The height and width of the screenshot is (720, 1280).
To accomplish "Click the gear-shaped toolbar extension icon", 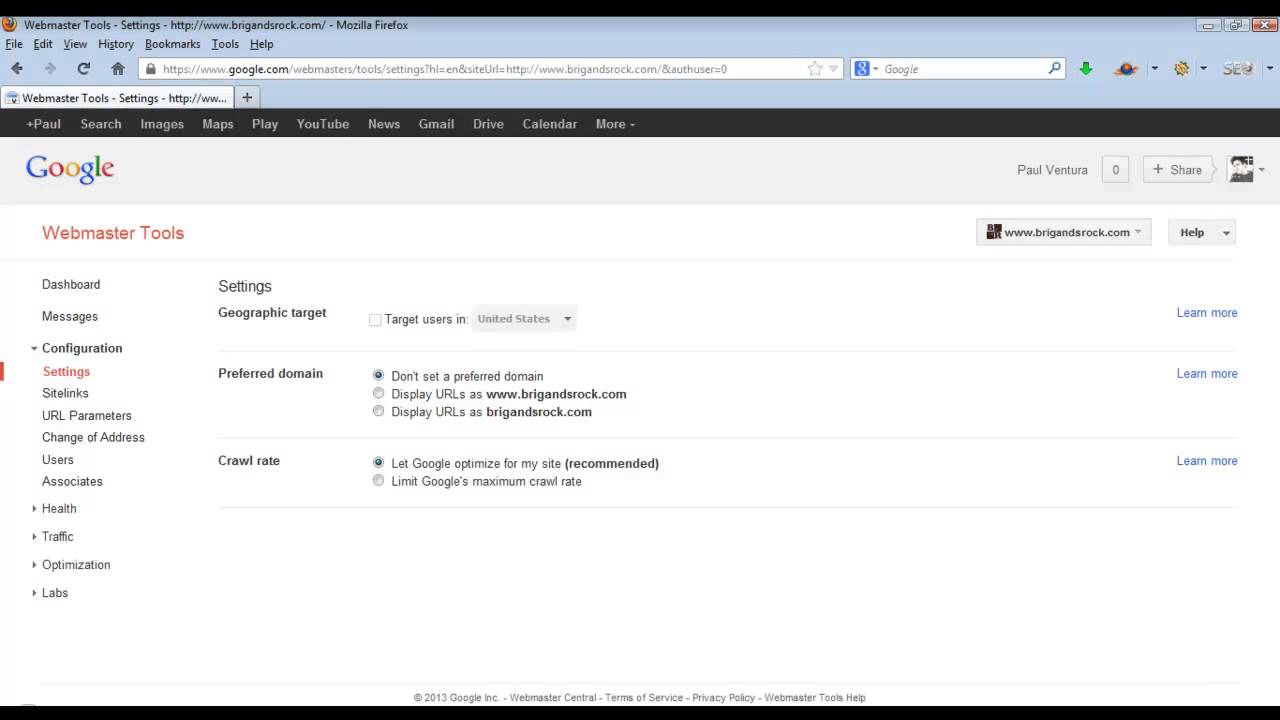I will tap(1181, 69).
